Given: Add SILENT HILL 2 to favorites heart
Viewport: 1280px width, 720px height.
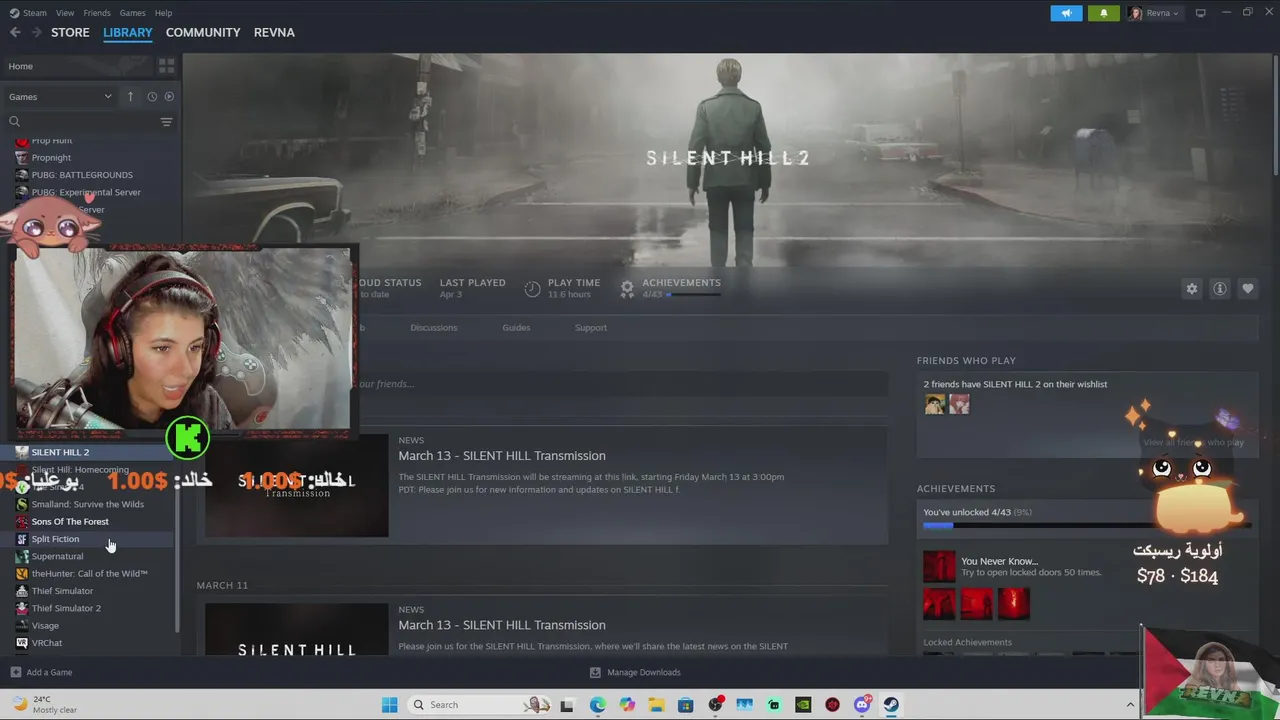Looking at the screenshot, I should (1248, 288).
